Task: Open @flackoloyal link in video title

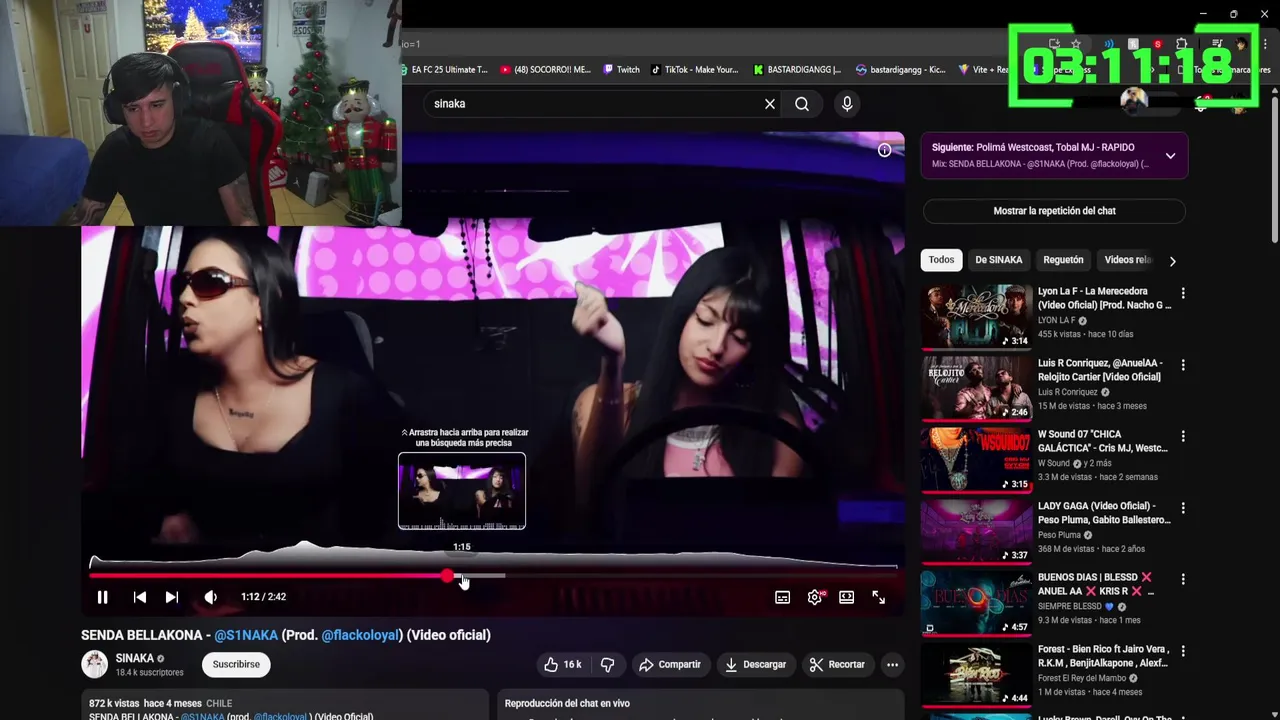Action: [361, 635]
